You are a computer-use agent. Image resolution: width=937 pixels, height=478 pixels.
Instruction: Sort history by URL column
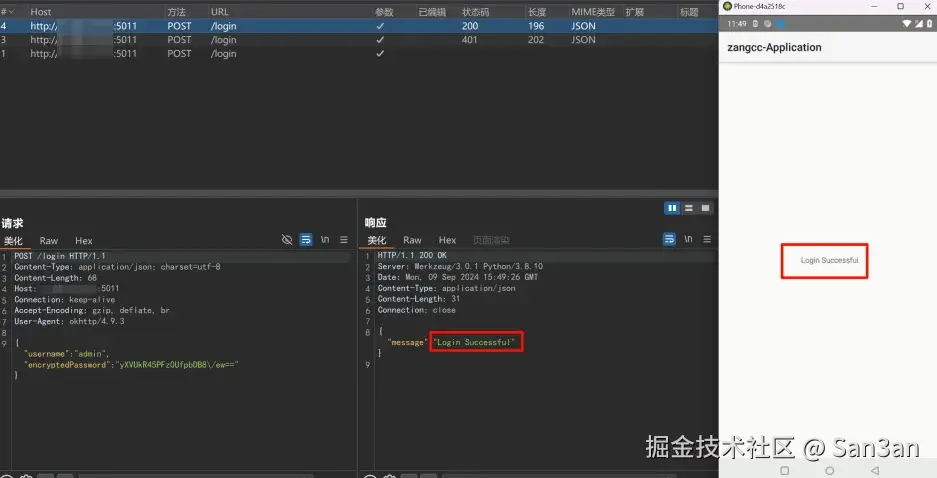point(219,11)
